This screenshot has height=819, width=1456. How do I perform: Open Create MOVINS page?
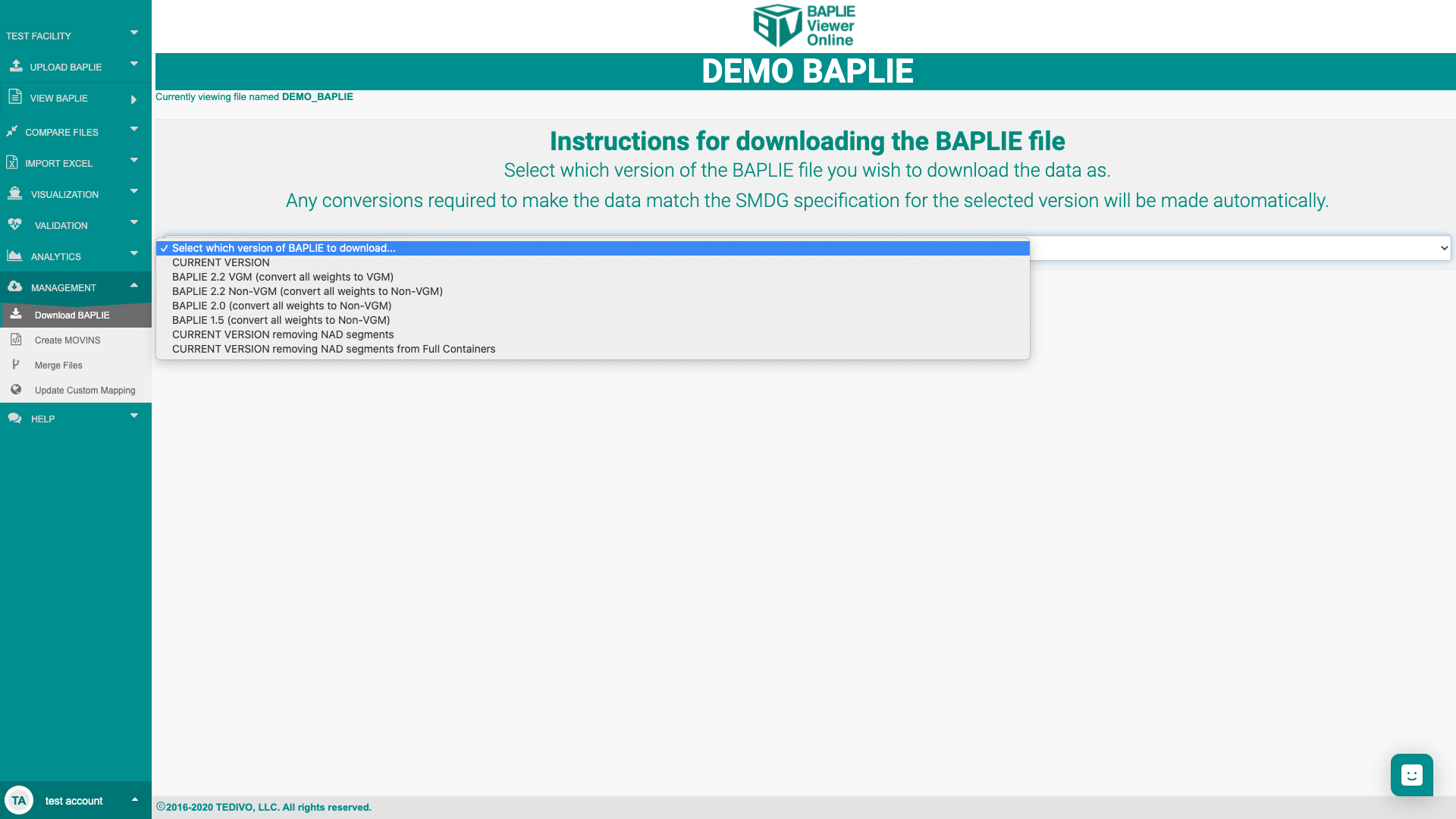(67, 340)
